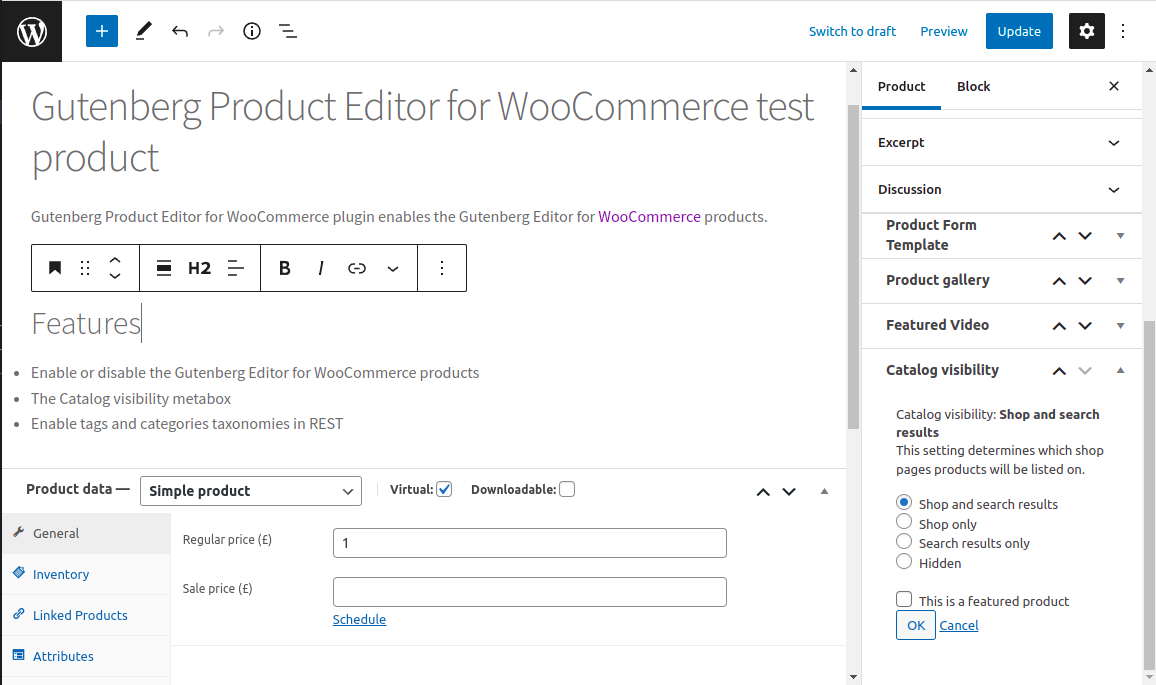
Task: Toggle bold formatting
Action: coord(285,268)
